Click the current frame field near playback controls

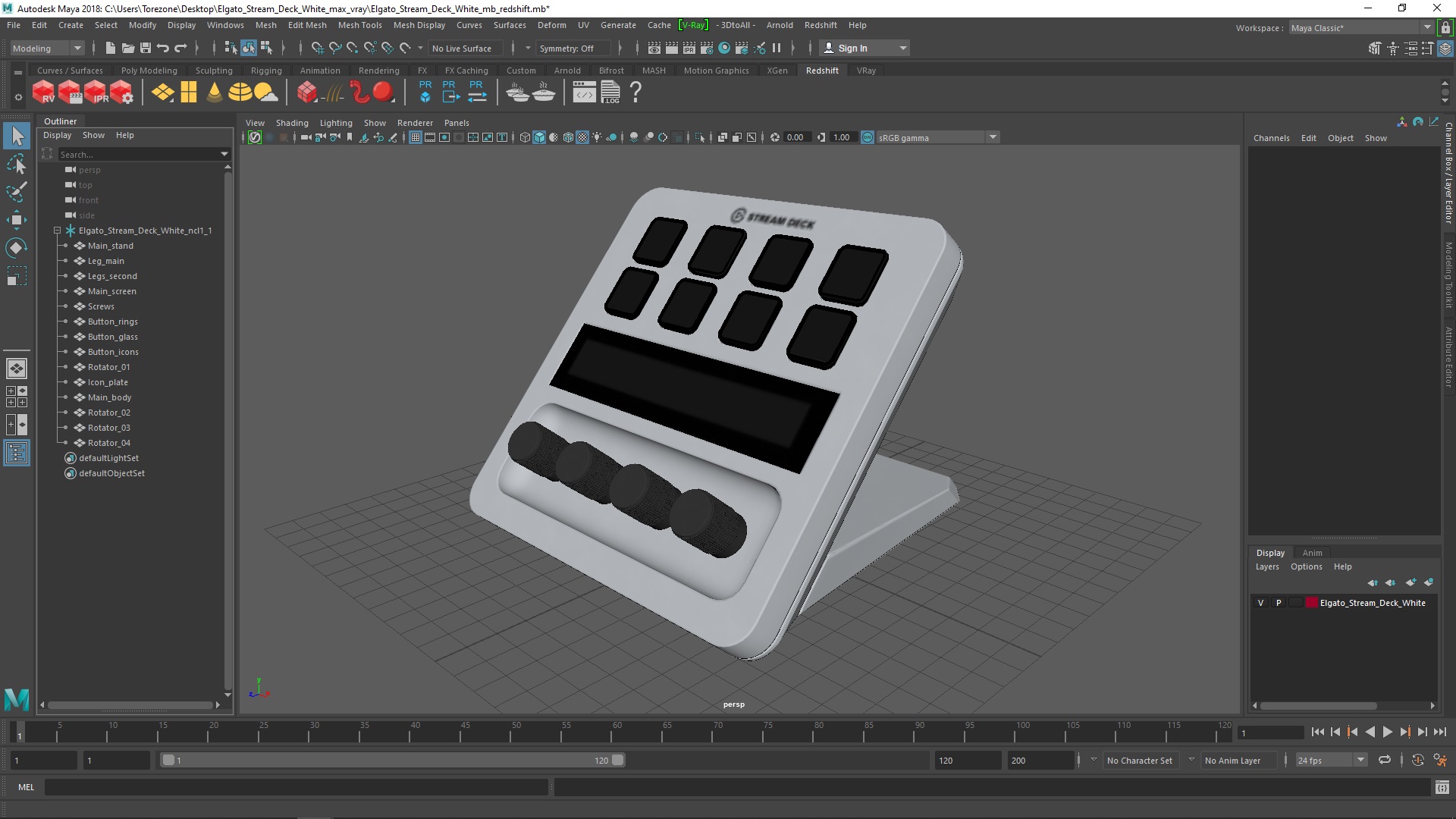[x=1270, y=733]
